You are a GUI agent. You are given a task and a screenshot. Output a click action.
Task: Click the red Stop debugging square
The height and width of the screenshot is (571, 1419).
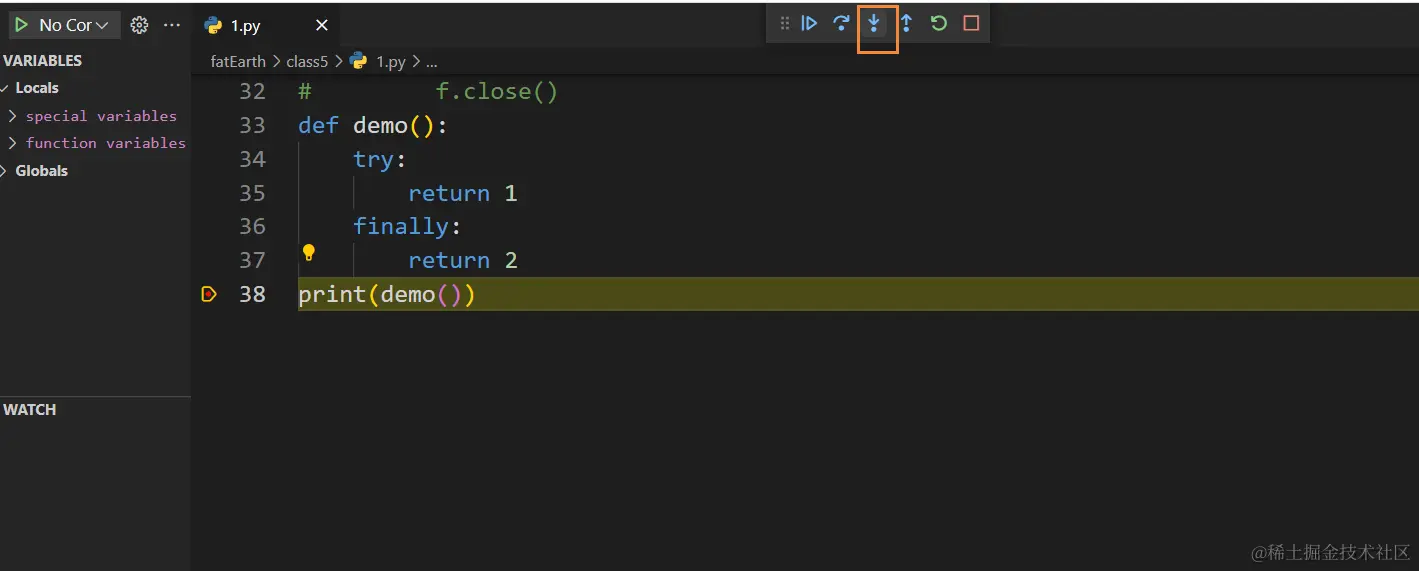click(971, 23)
